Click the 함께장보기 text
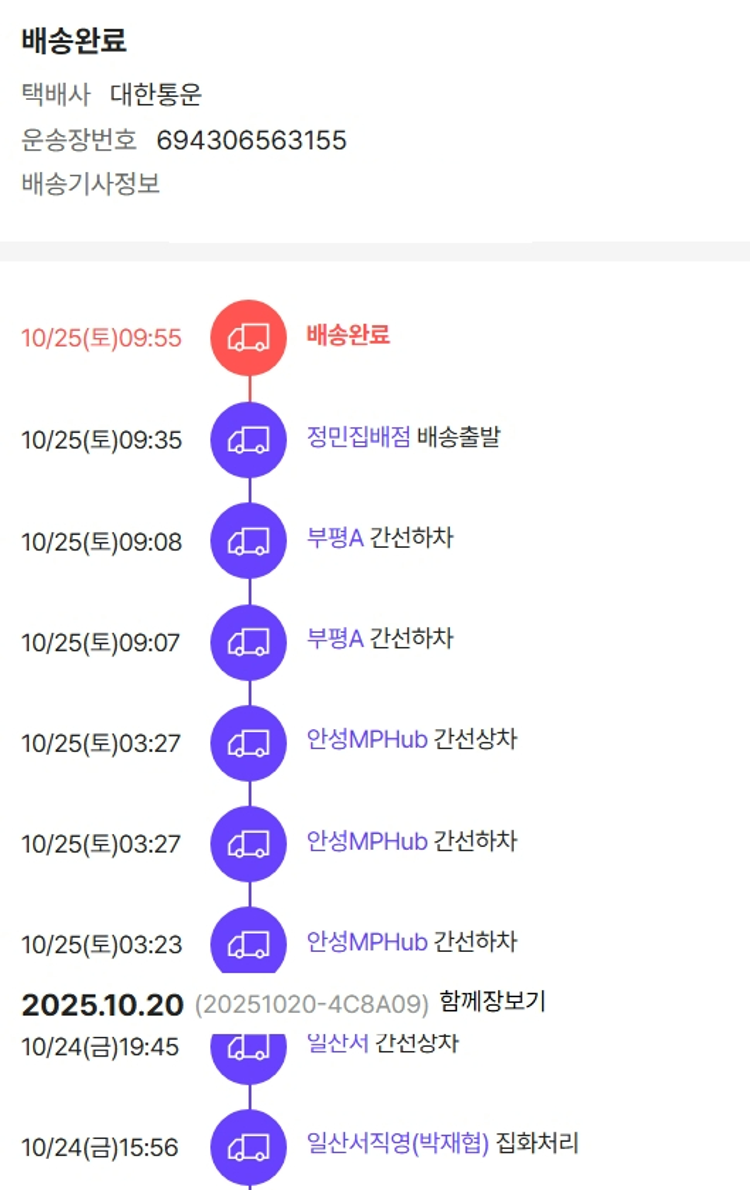This screenshot has height=1190, width=750. point(492,1001)
